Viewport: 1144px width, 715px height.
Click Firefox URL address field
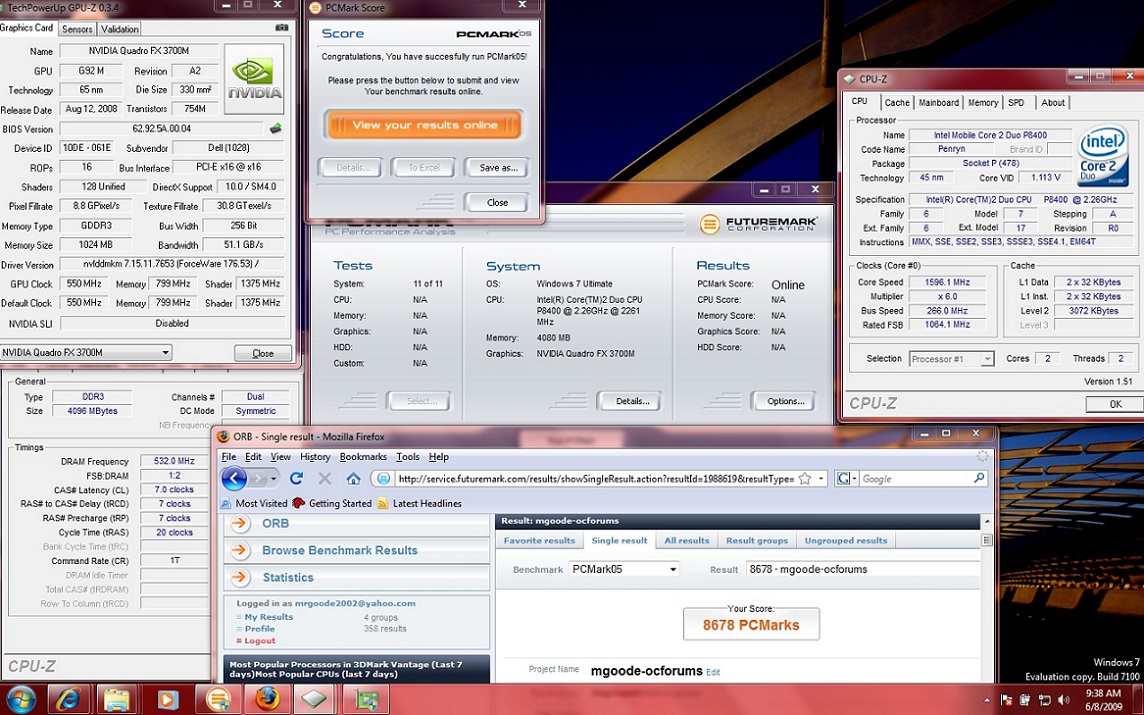pos(595,479)
